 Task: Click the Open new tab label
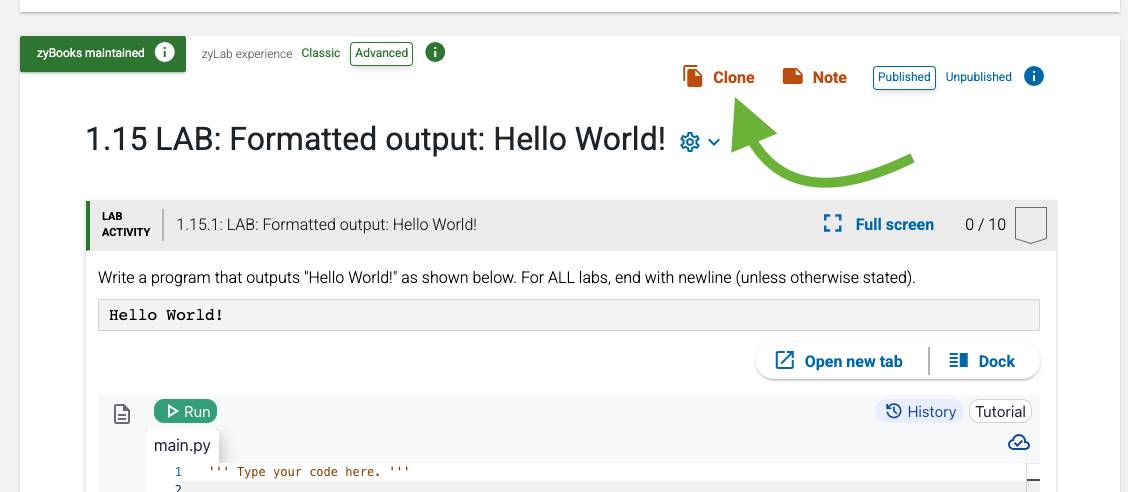coord(853,361)
